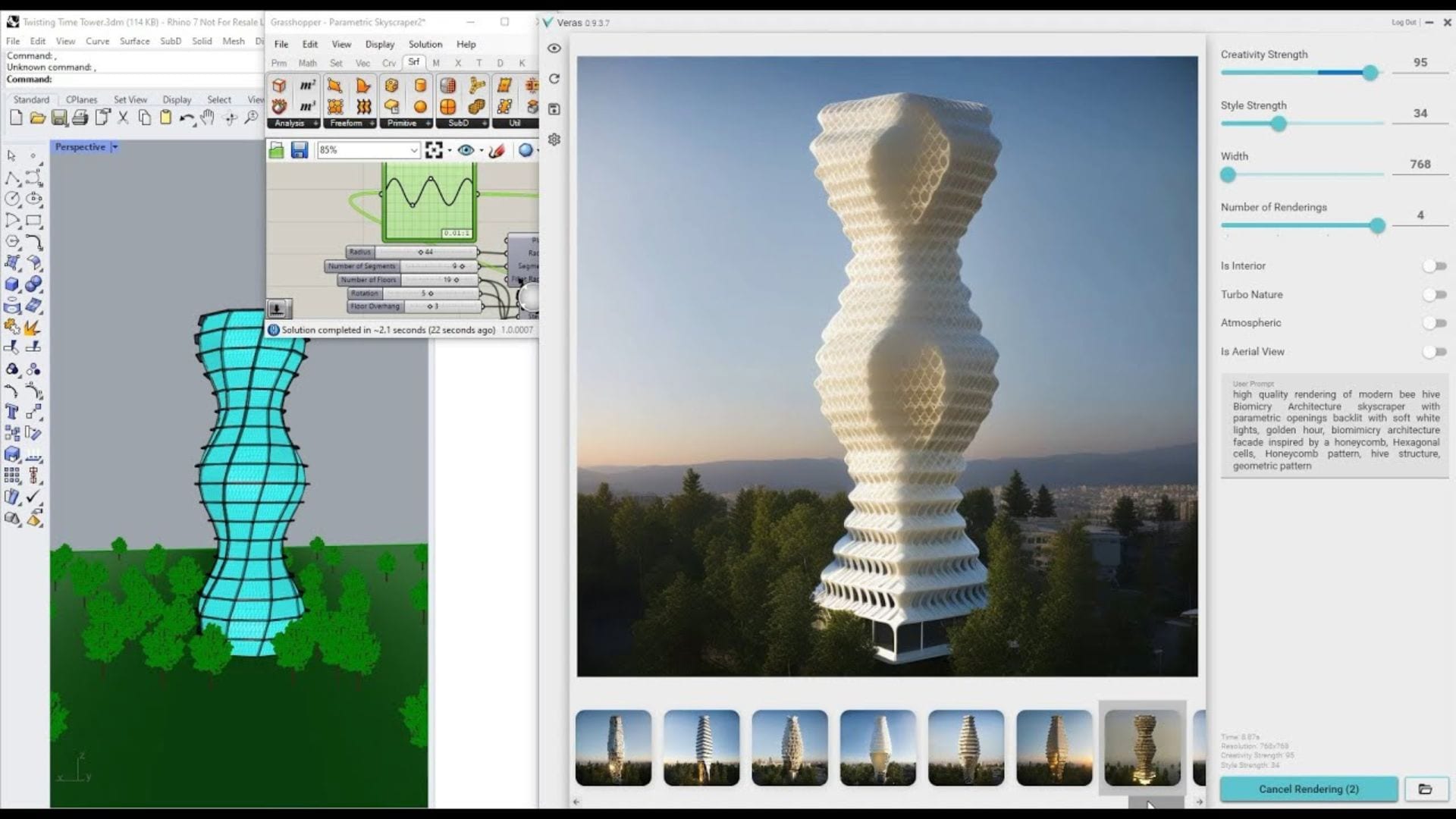
Task: Select the Rhino Pan hand tool
Action: click(207, 118)
